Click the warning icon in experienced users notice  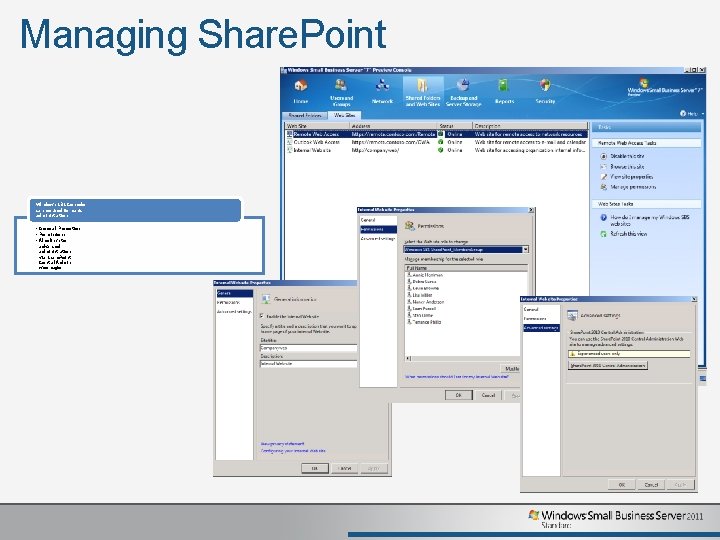click(x=572, y=354)
